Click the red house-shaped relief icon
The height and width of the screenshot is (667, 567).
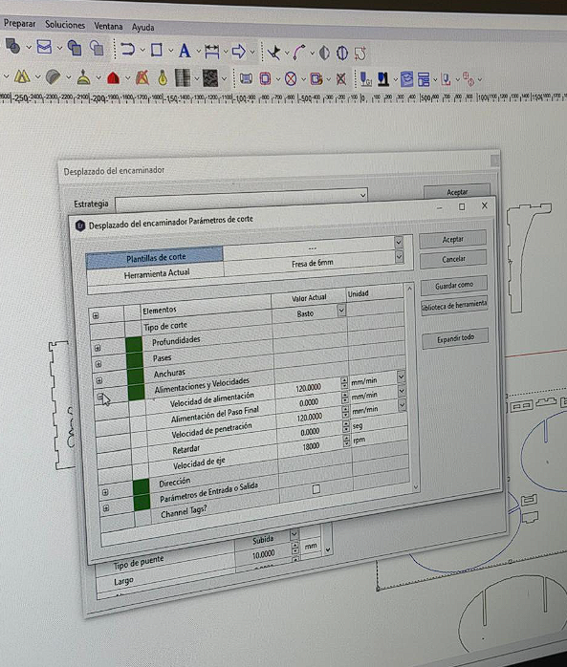[113, 78]
